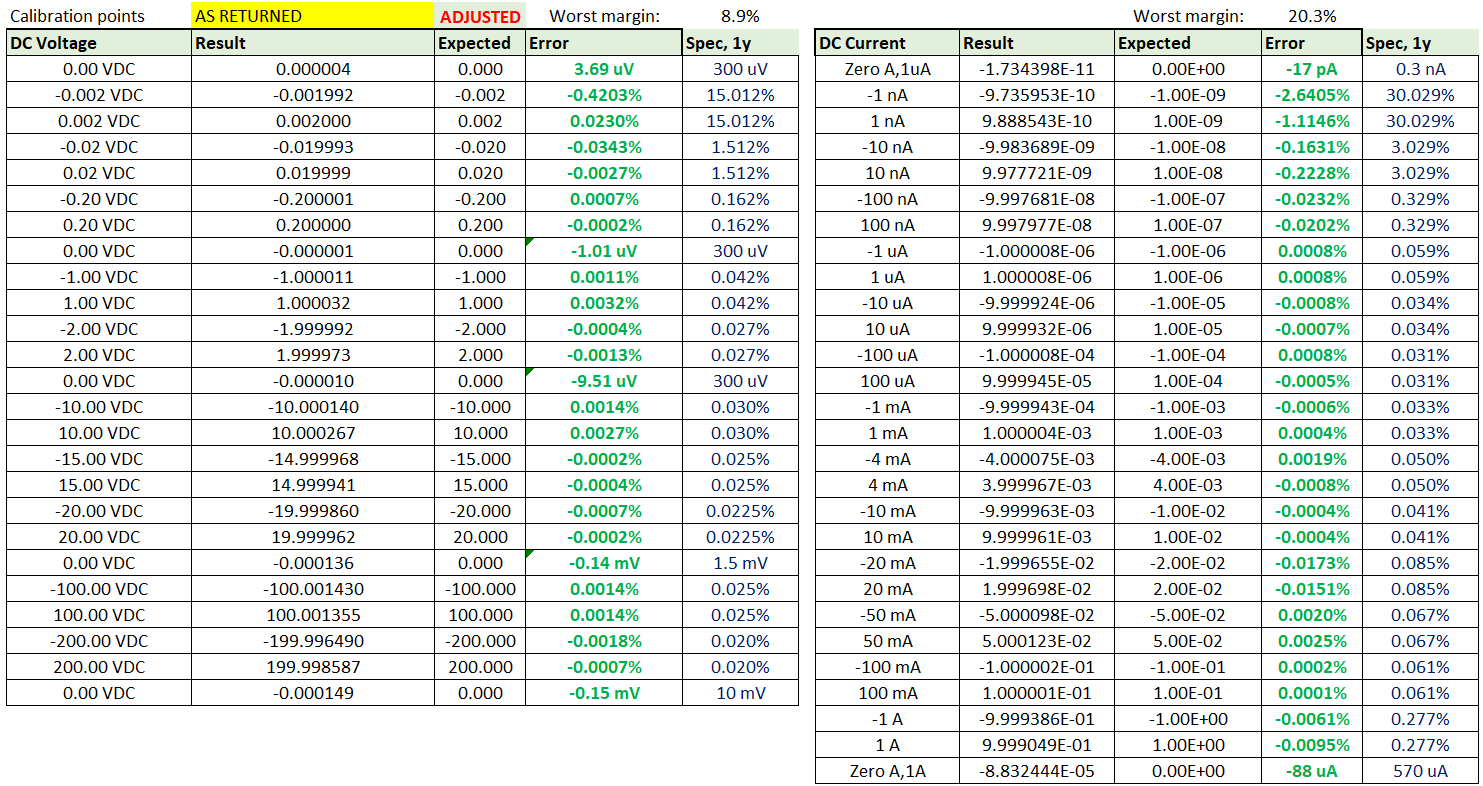Select the 200.00 VDC row label
Image resolution: width=1483 pixels, height=786 pixels.
pos(98,667)
